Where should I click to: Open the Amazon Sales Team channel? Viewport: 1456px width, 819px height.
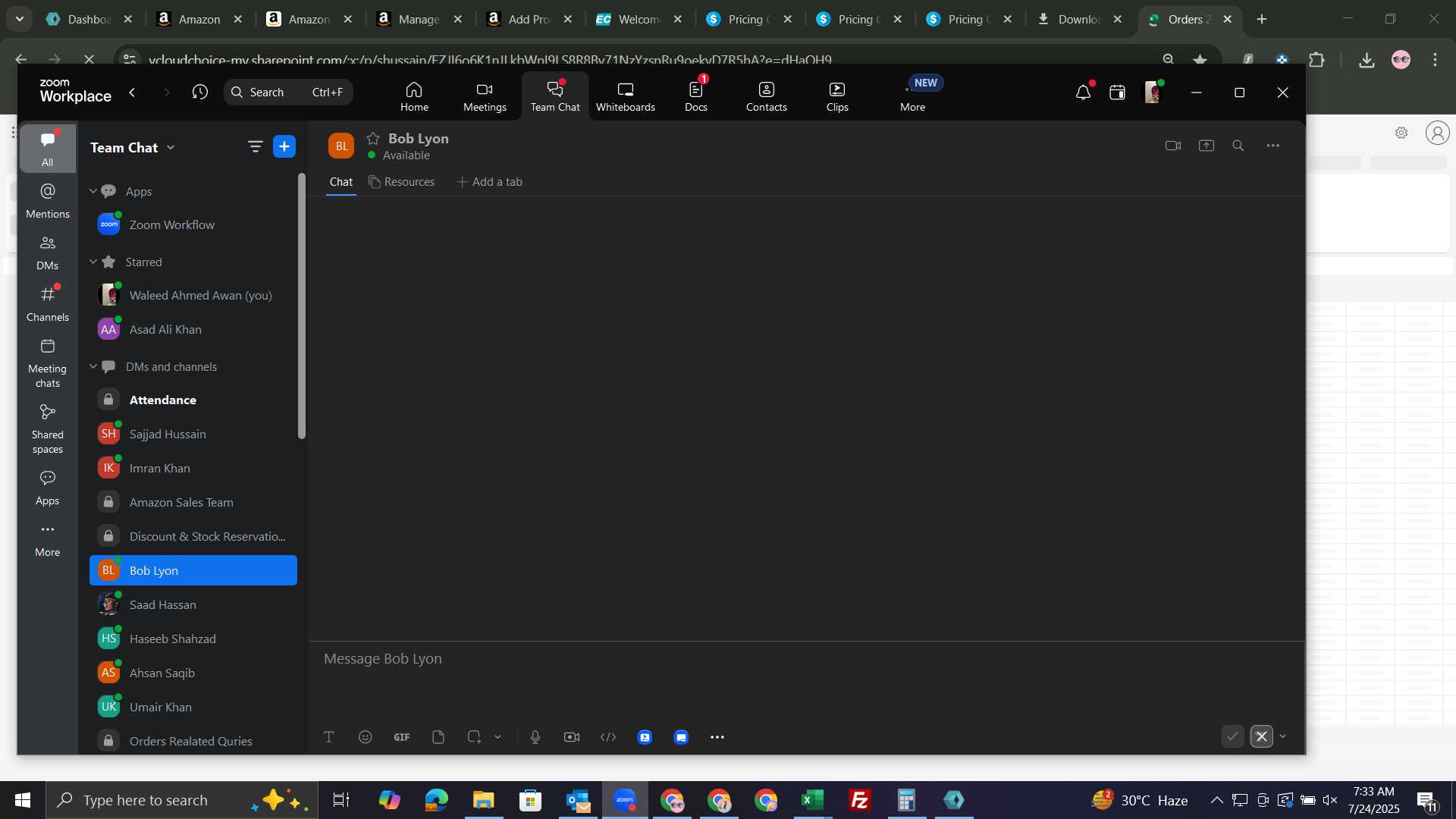point(193,503)
